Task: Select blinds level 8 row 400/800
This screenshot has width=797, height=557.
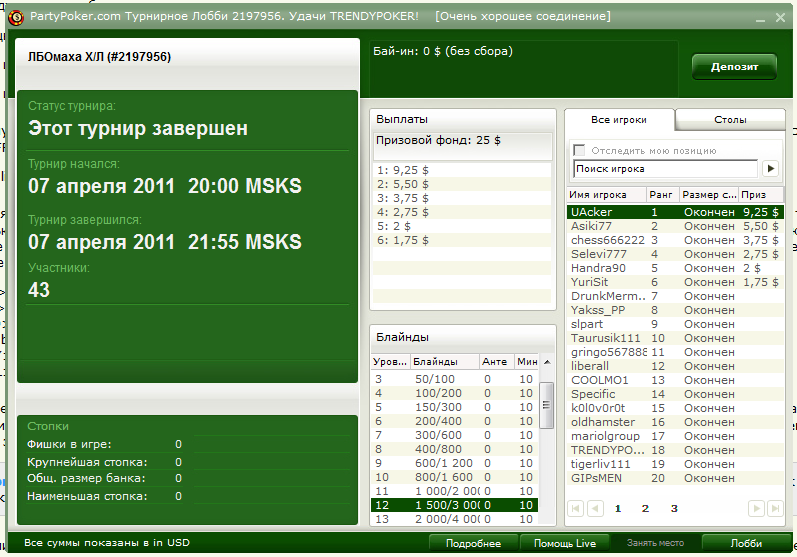Action: 455,449
